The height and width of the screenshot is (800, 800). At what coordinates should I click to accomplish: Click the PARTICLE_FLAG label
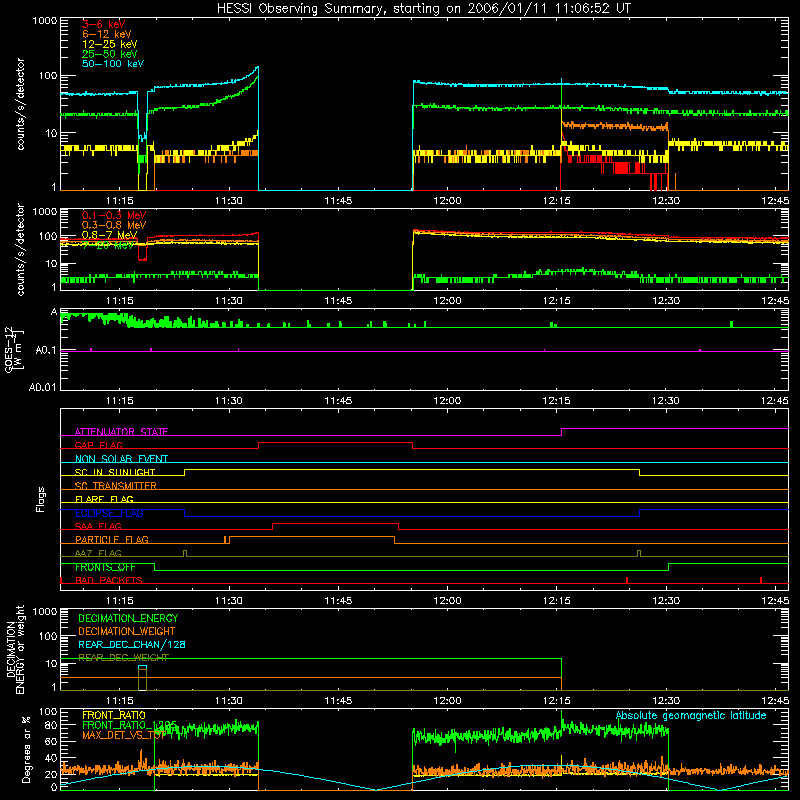112,540
